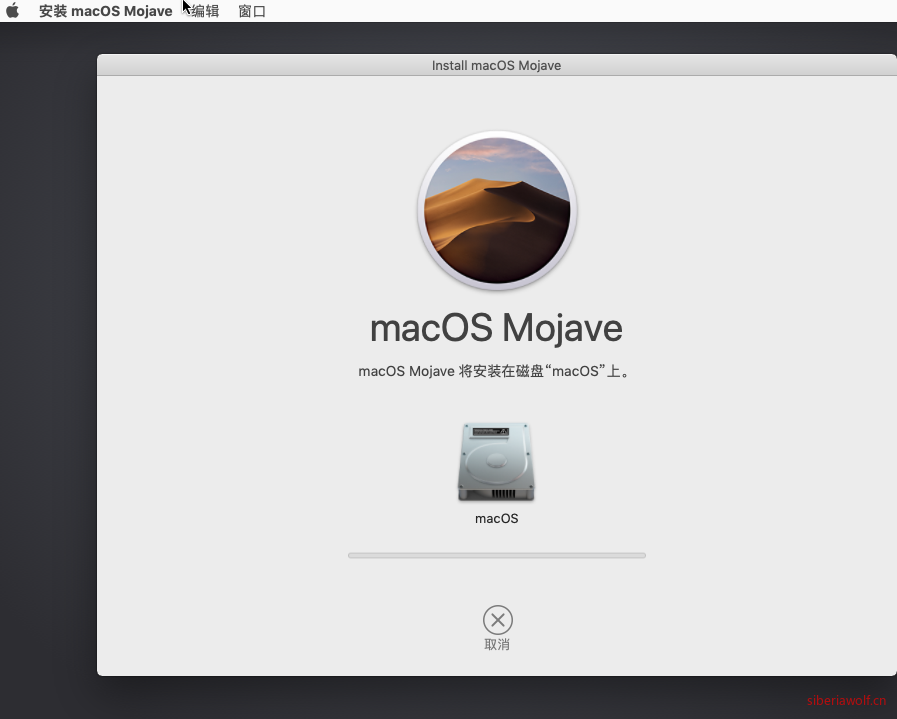This screenshot has height=719, width=897.
Task: Open the 安装 macOS Mojave menu
Action: 106,11
